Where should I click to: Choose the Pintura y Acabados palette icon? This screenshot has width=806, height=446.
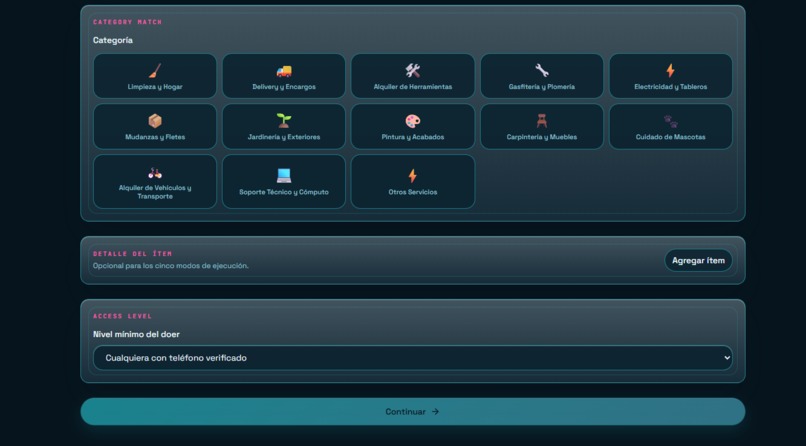413,121
